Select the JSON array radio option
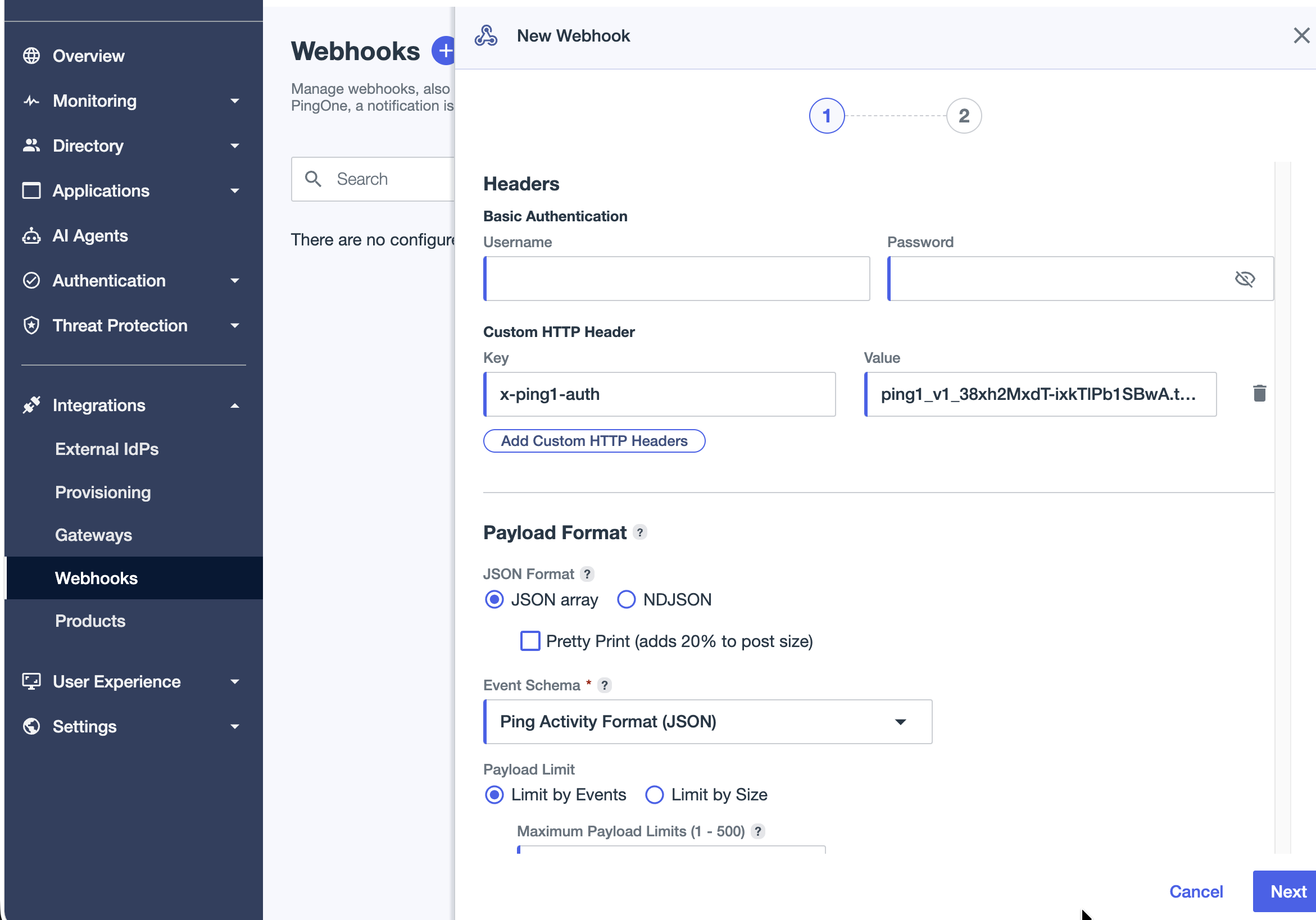The image size is (1316, 920). coord(494,600)
